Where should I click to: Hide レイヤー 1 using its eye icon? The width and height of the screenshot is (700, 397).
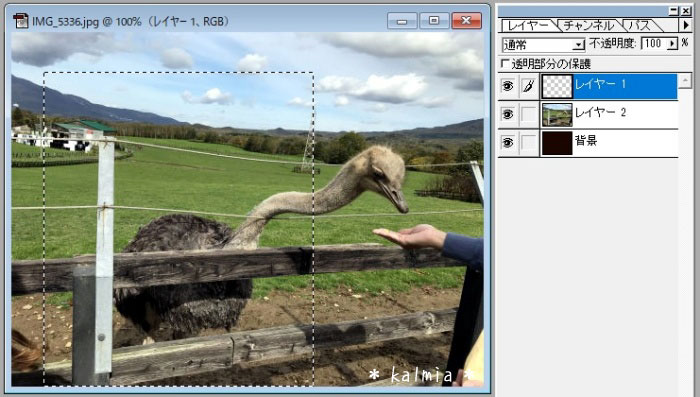(508, 86)
